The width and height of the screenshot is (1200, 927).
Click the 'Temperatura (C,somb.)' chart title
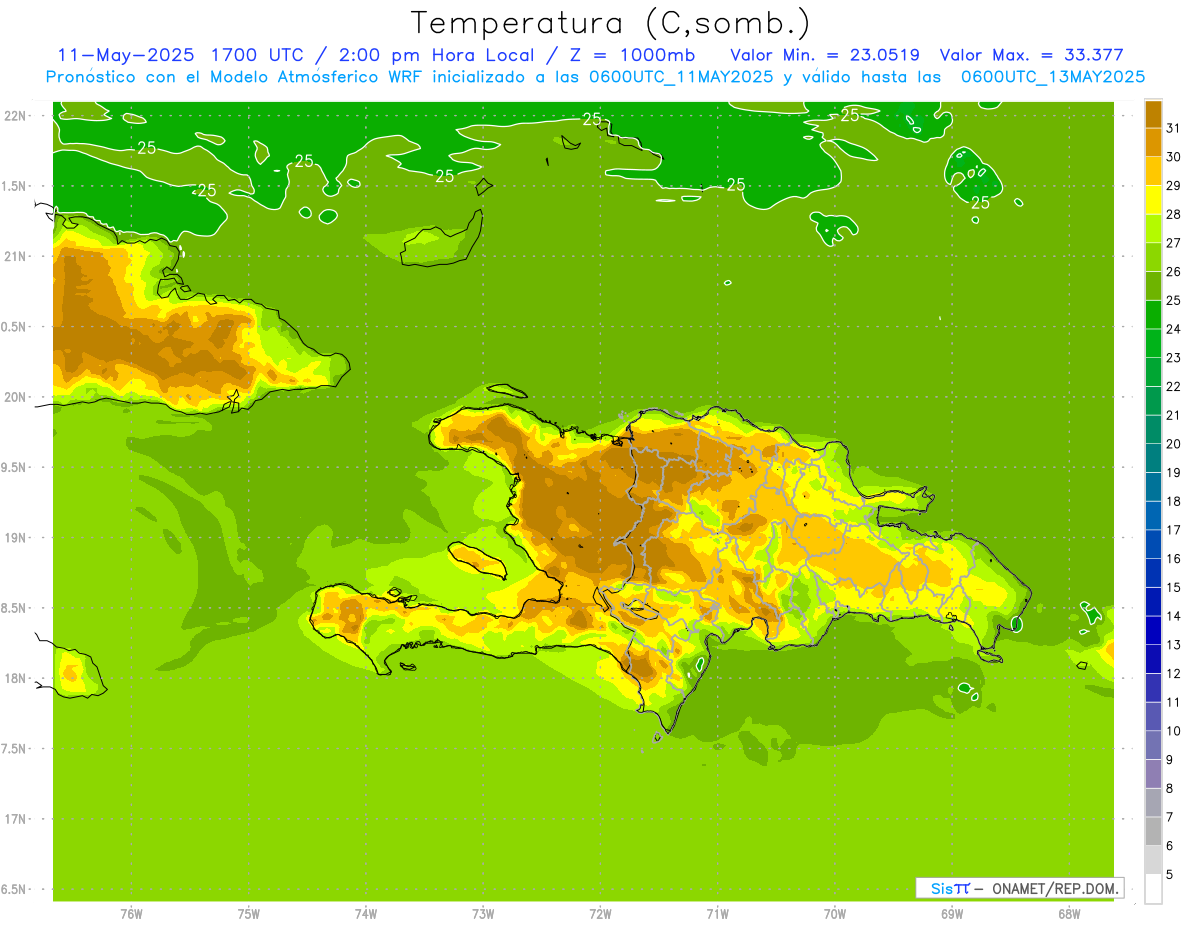[611, 23]
